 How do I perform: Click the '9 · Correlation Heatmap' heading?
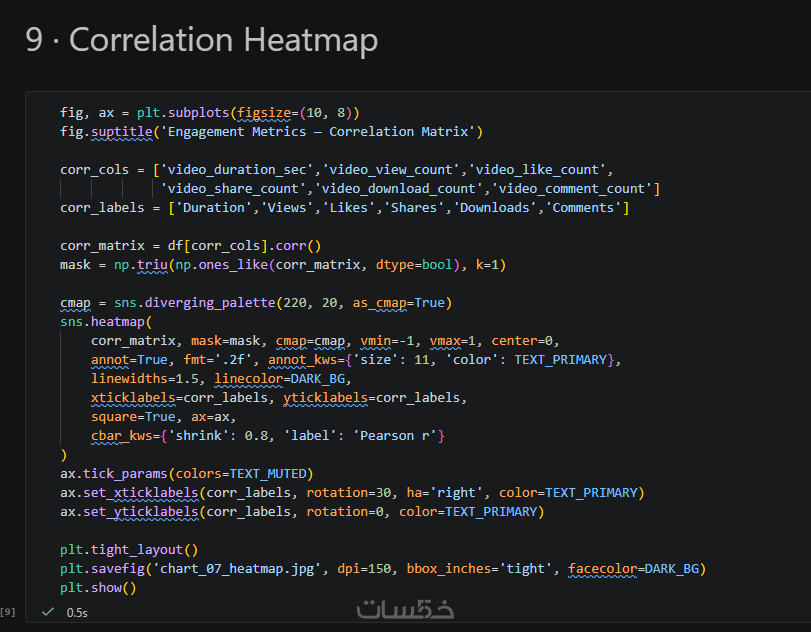click(x=202, y=40)
